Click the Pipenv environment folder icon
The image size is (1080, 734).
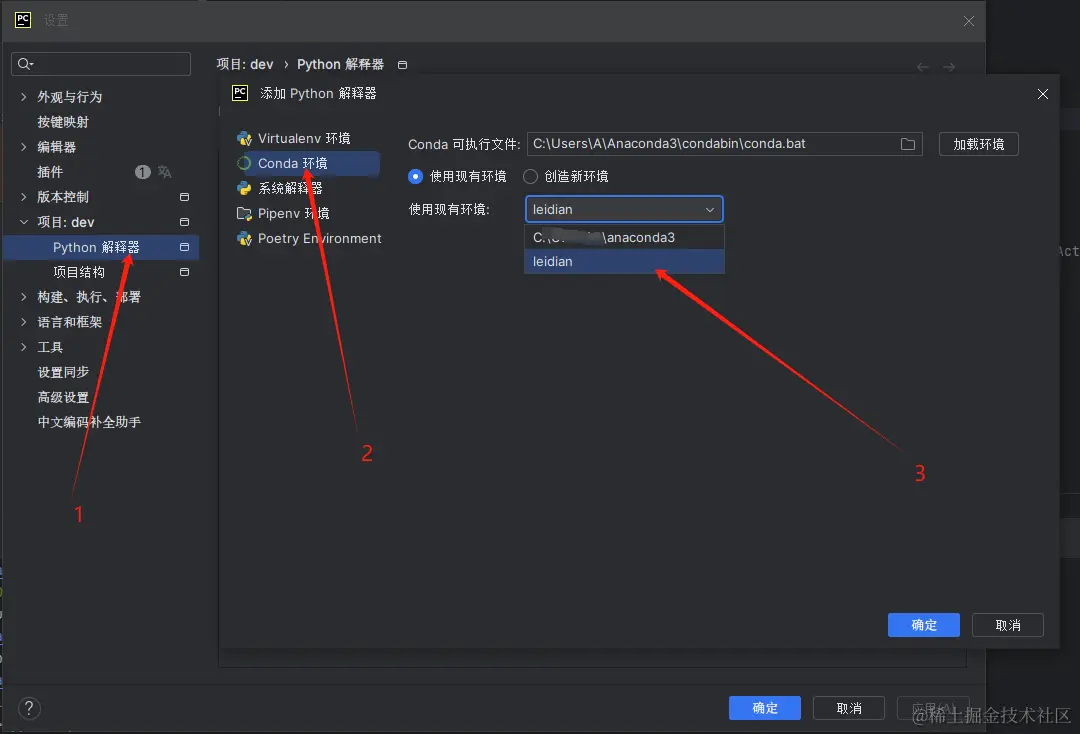(244, 213)
